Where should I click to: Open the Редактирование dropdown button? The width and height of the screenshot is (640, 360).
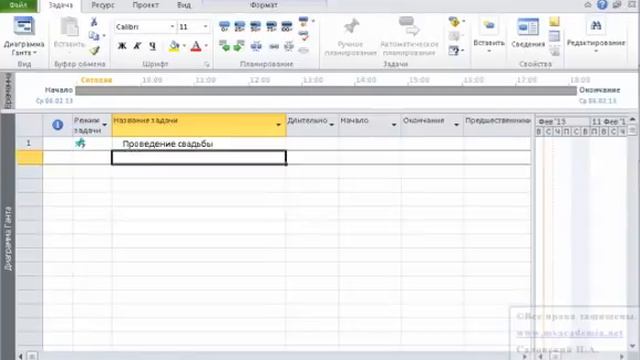[x=596, y=35]
